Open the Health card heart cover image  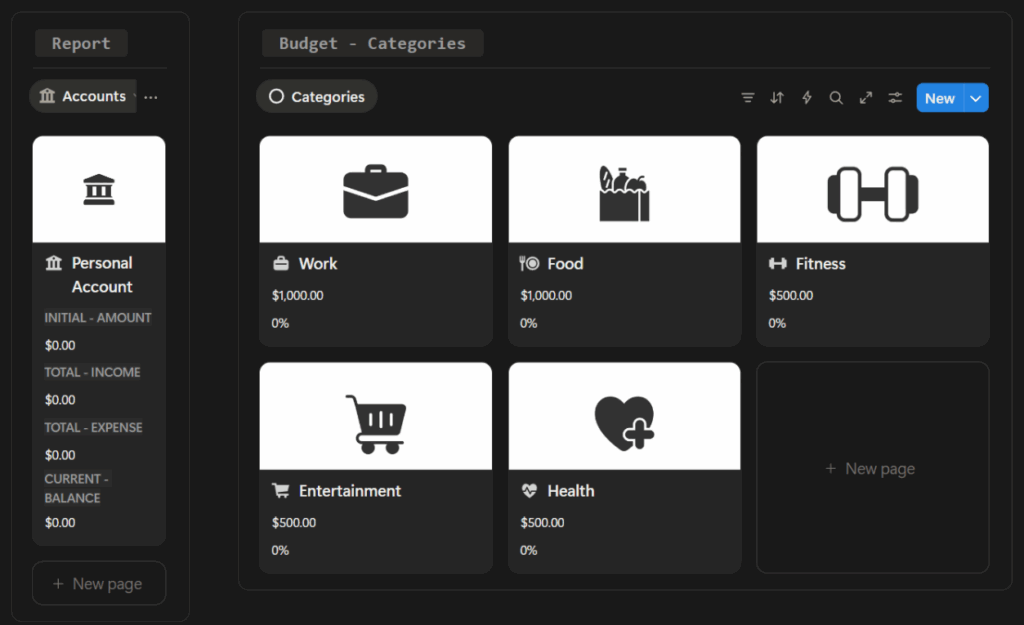(x=624, y=417)
